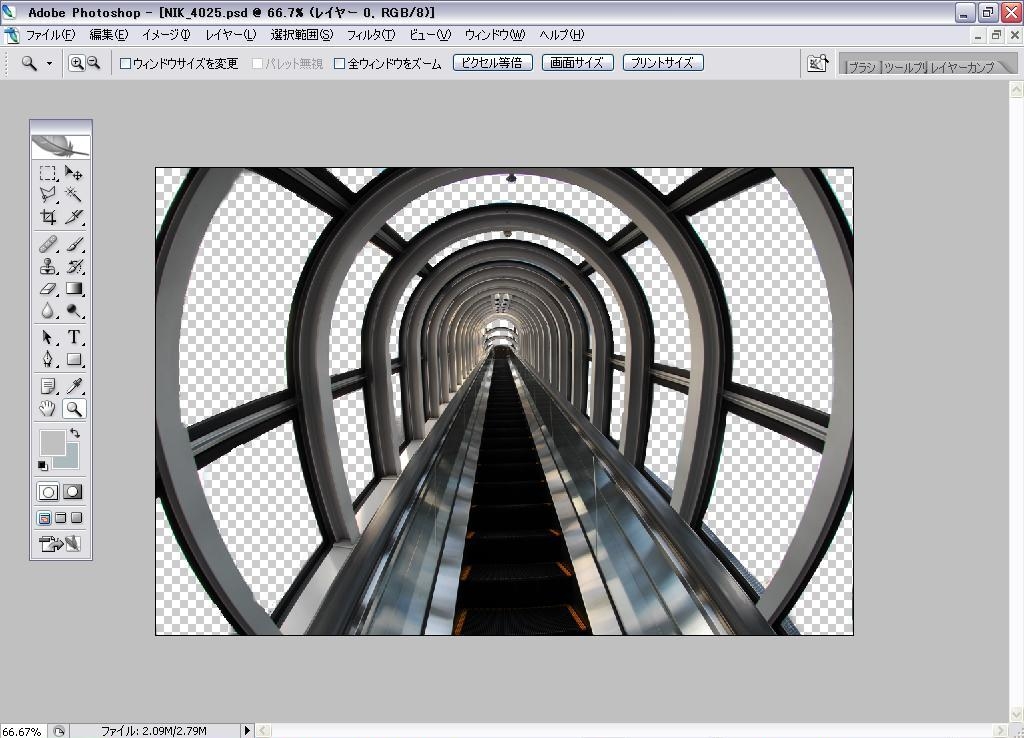Select the Rectangle shape tool
The width and height of the screenshot is (1024, 738).
[74, 359]
